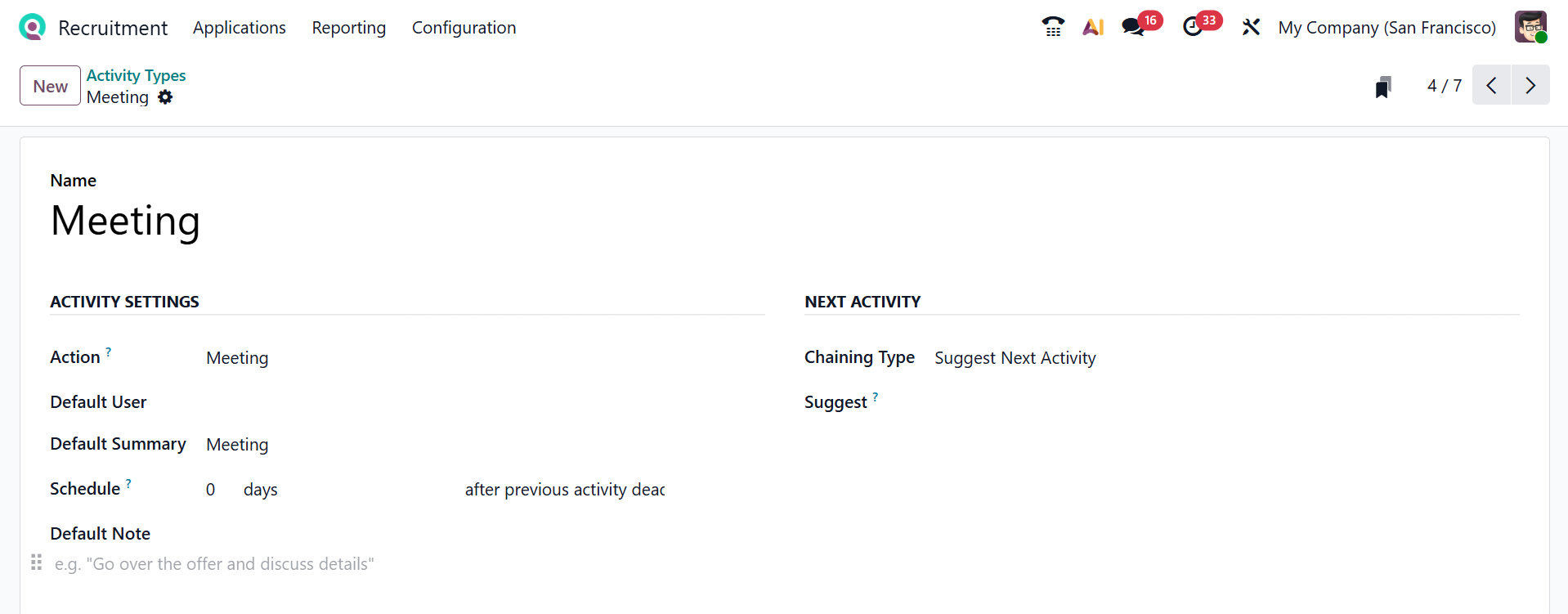Open the Applications menu
This screenshot has height=614, width=1568.
click(240, 28)
